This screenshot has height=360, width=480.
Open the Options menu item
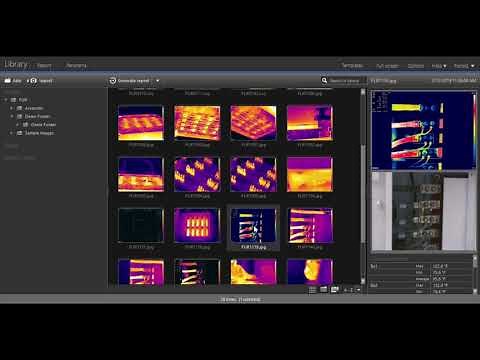click(416, 66)
